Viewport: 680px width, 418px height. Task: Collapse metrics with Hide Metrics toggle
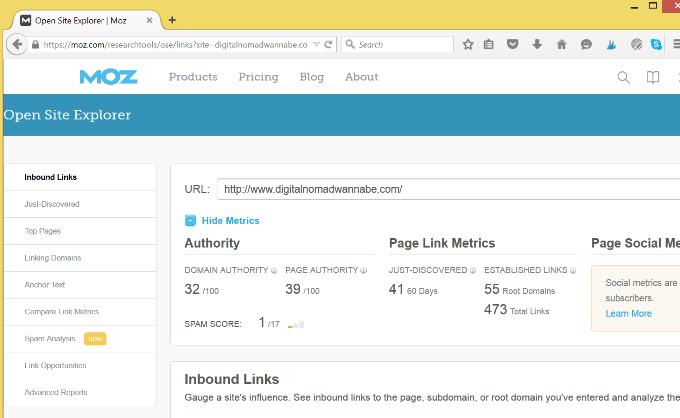click(222, 221)
